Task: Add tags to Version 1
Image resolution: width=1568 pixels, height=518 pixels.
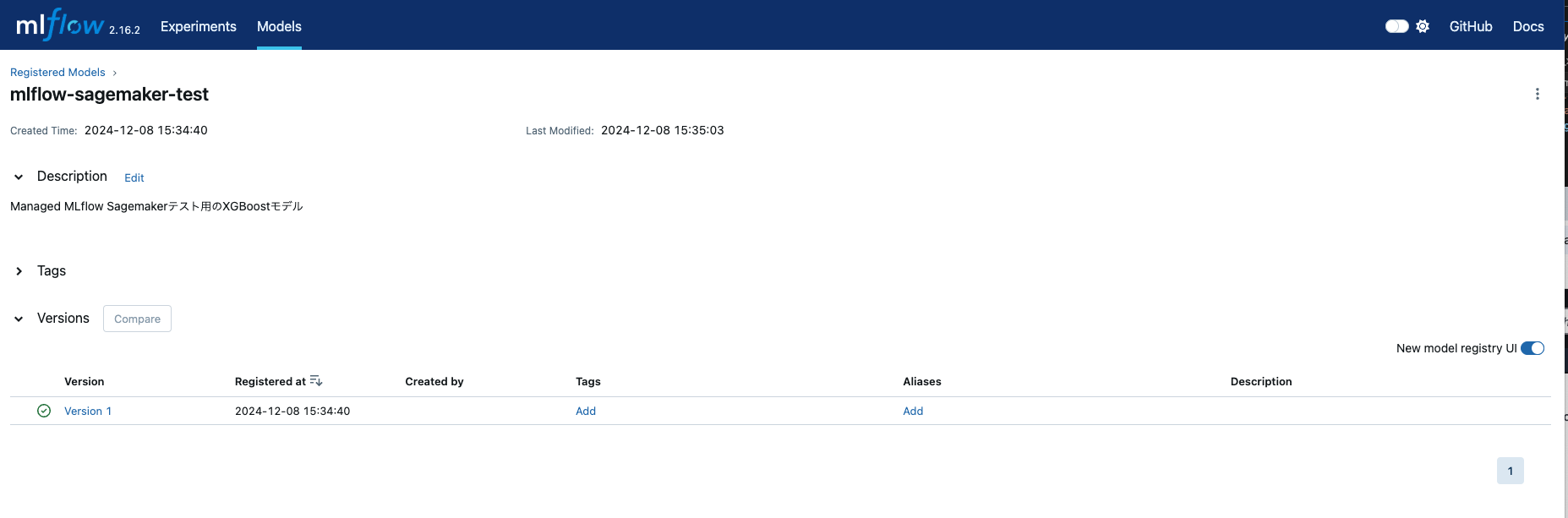Action: click(x=586, y=411)
